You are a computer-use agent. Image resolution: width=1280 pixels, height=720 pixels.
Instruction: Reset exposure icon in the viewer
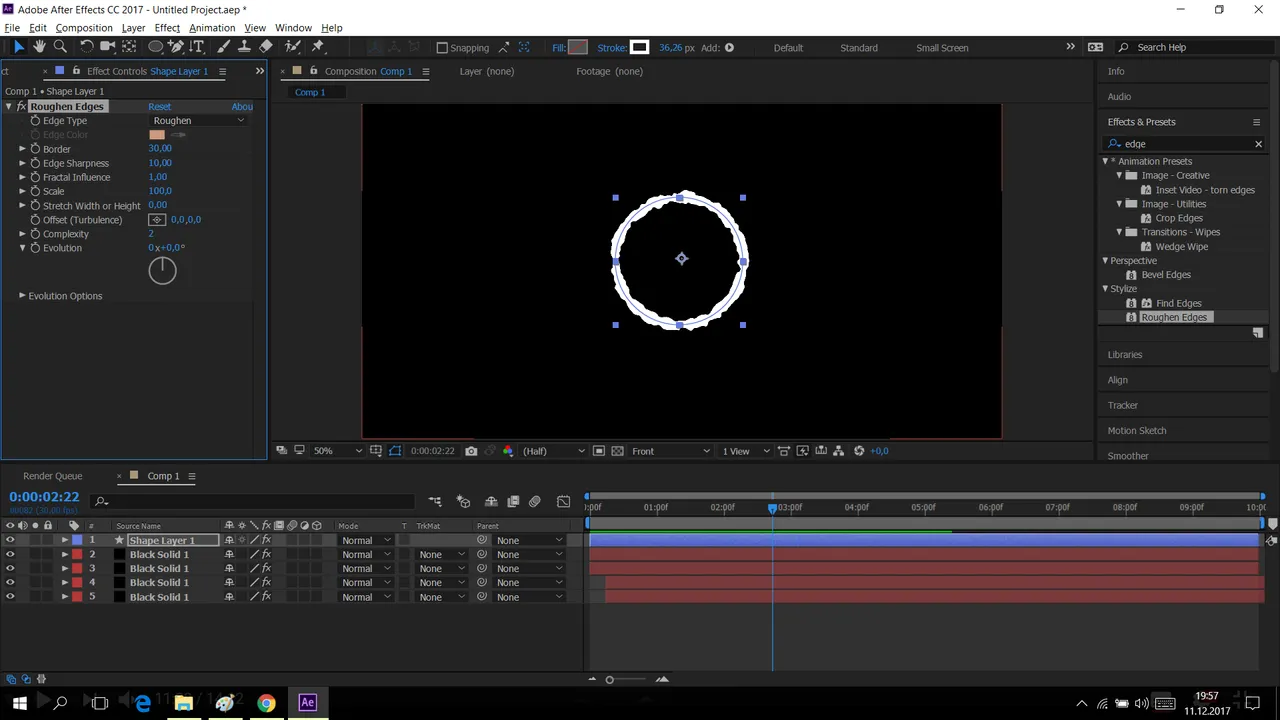point(859,451)
